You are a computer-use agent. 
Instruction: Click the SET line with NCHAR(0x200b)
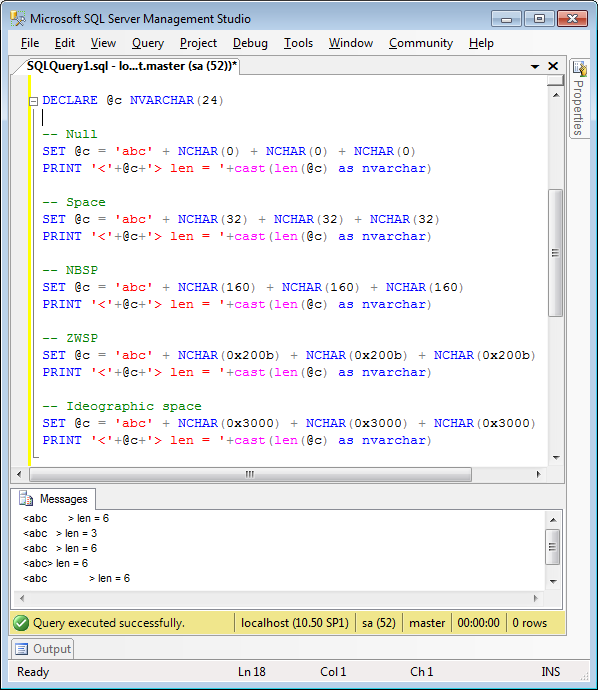click(x=289, y=355)
